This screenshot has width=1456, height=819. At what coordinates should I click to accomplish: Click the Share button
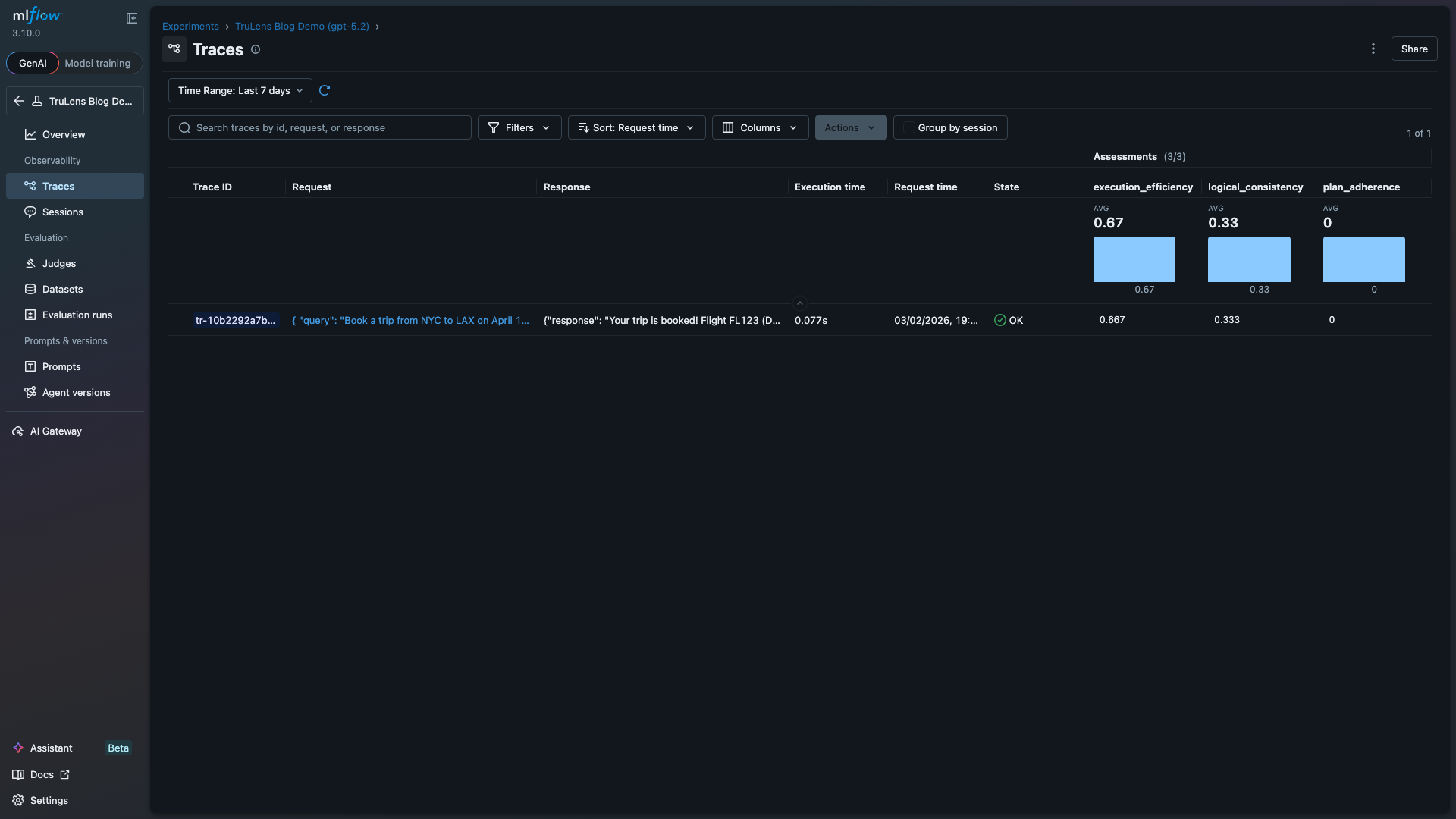(1414, 49)
